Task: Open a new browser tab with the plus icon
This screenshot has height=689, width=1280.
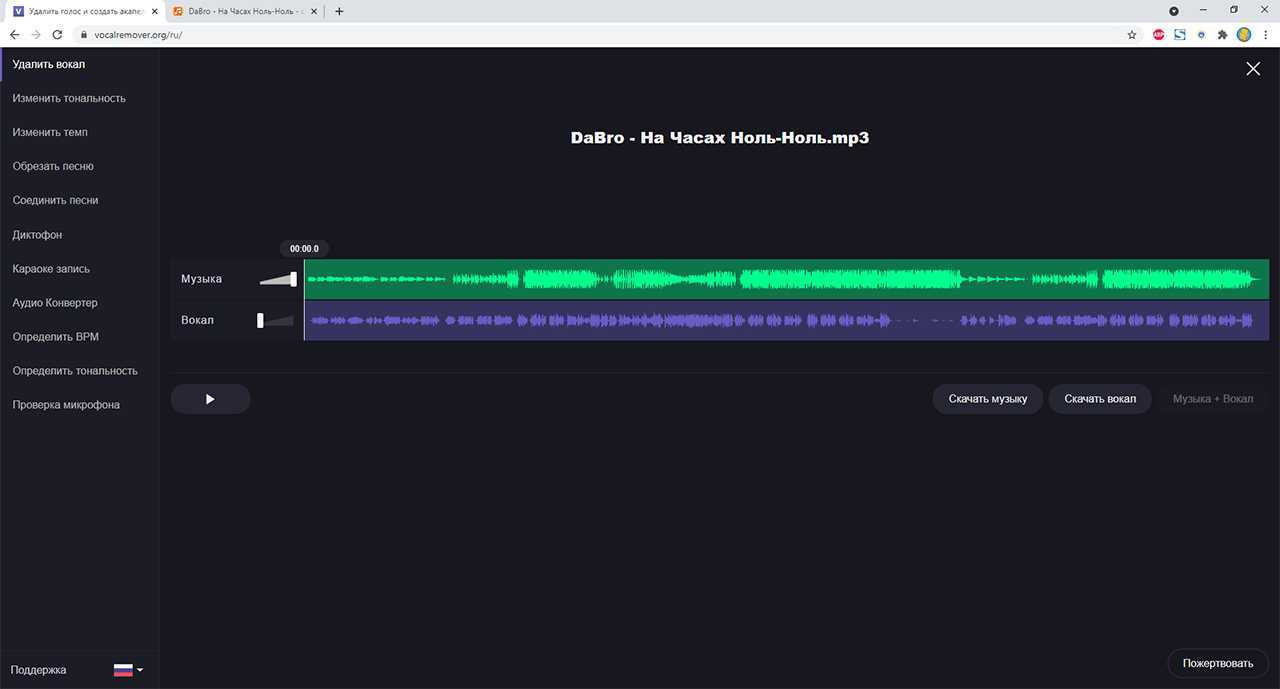Action: [339, 11]
